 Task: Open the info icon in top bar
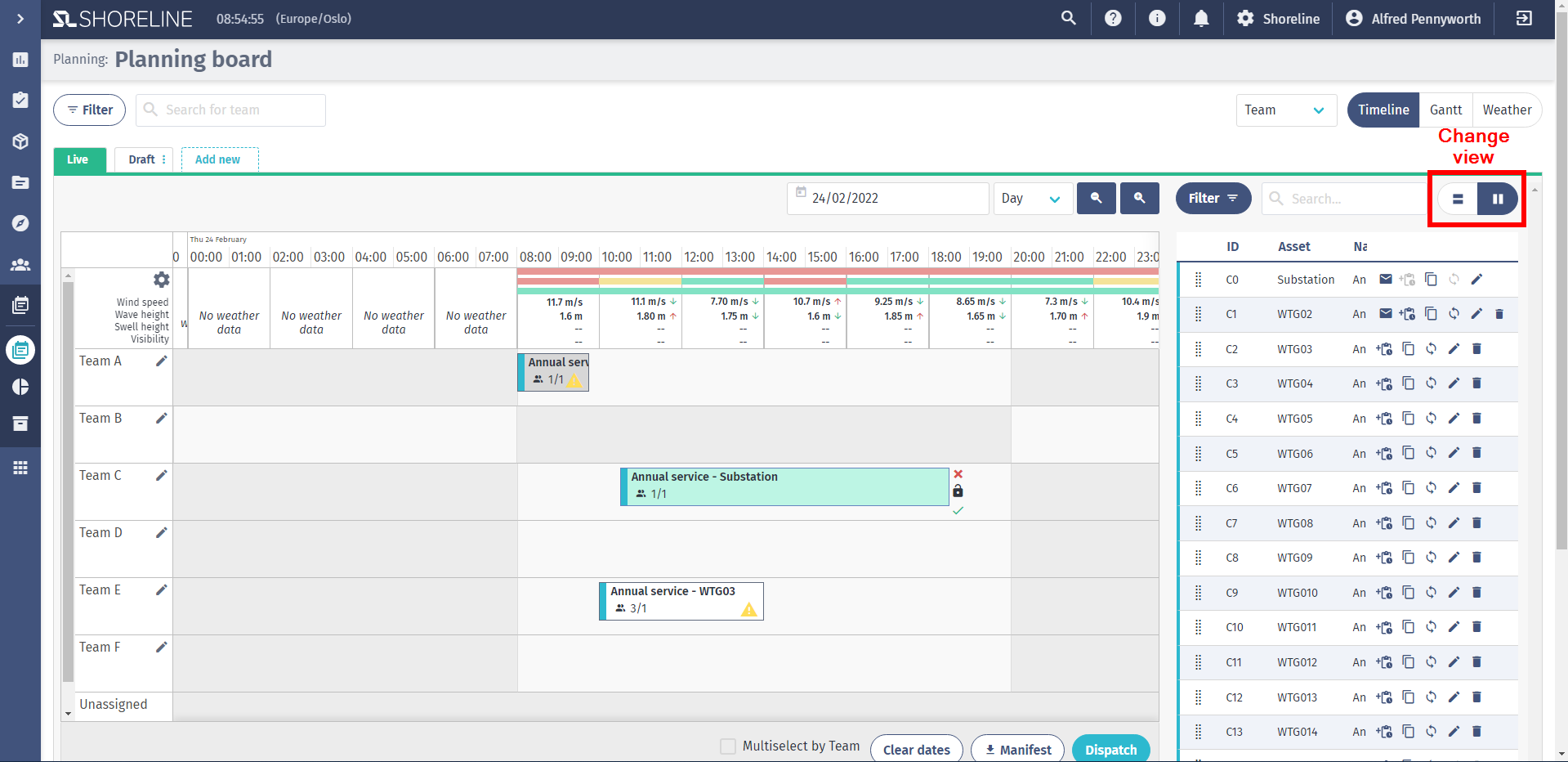point(1157,18)
